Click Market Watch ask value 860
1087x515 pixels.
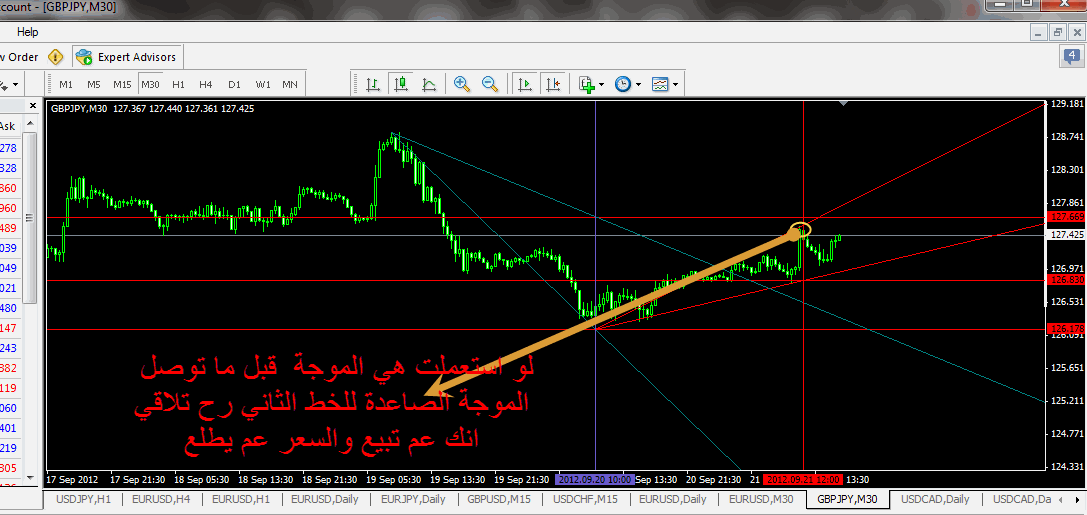[8, 188]
